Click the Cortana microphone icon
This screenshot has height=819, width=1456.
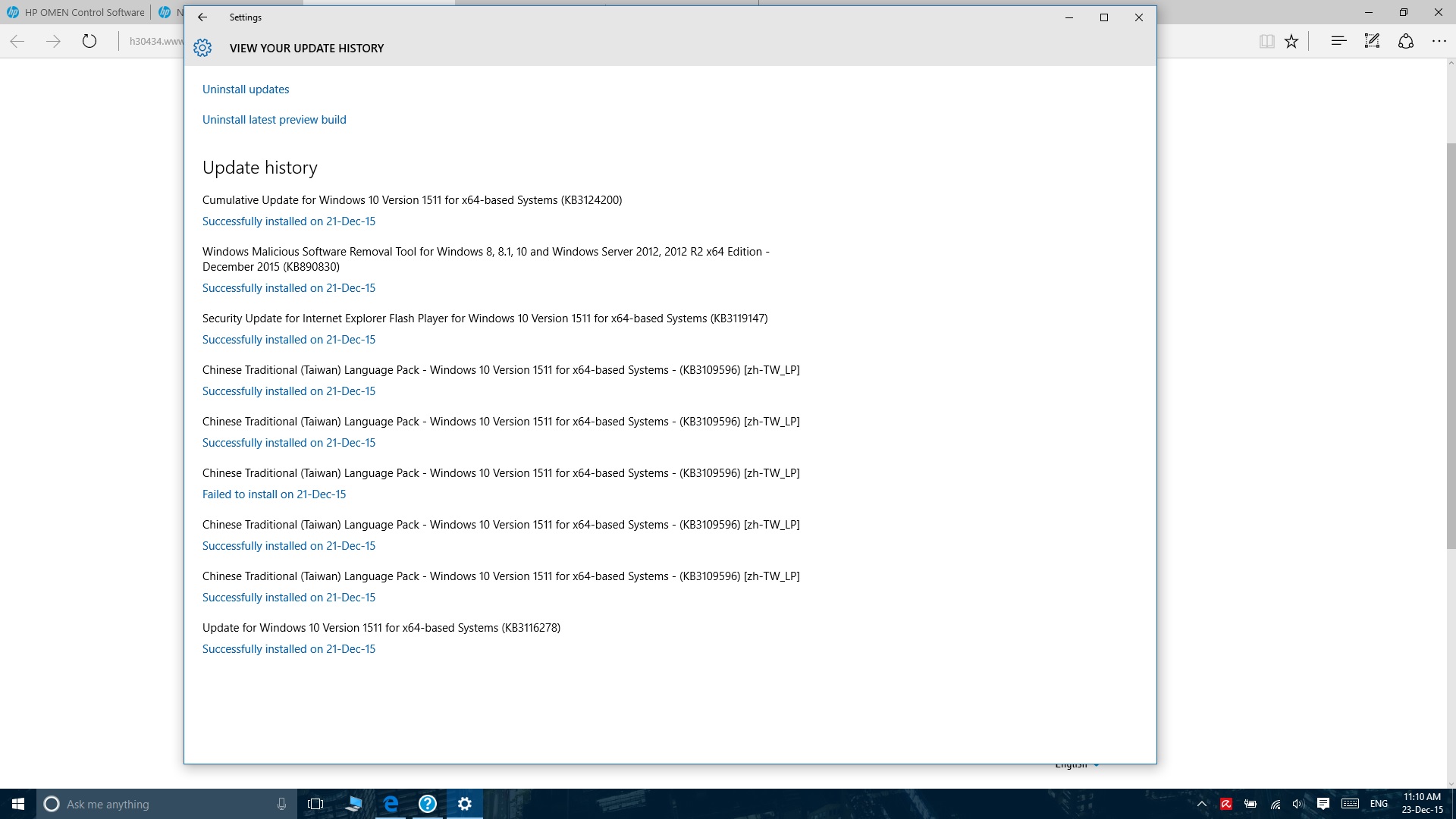click(281, 804)
